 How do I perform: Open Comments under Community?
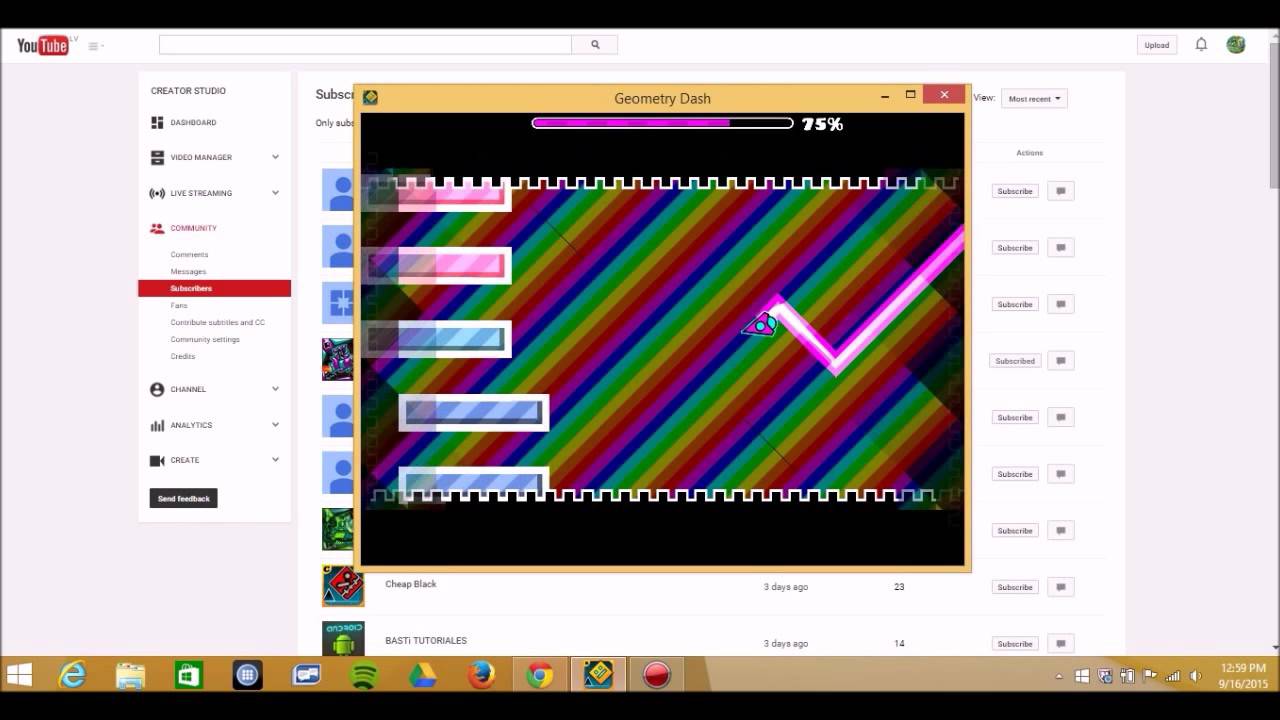(190, 254)
